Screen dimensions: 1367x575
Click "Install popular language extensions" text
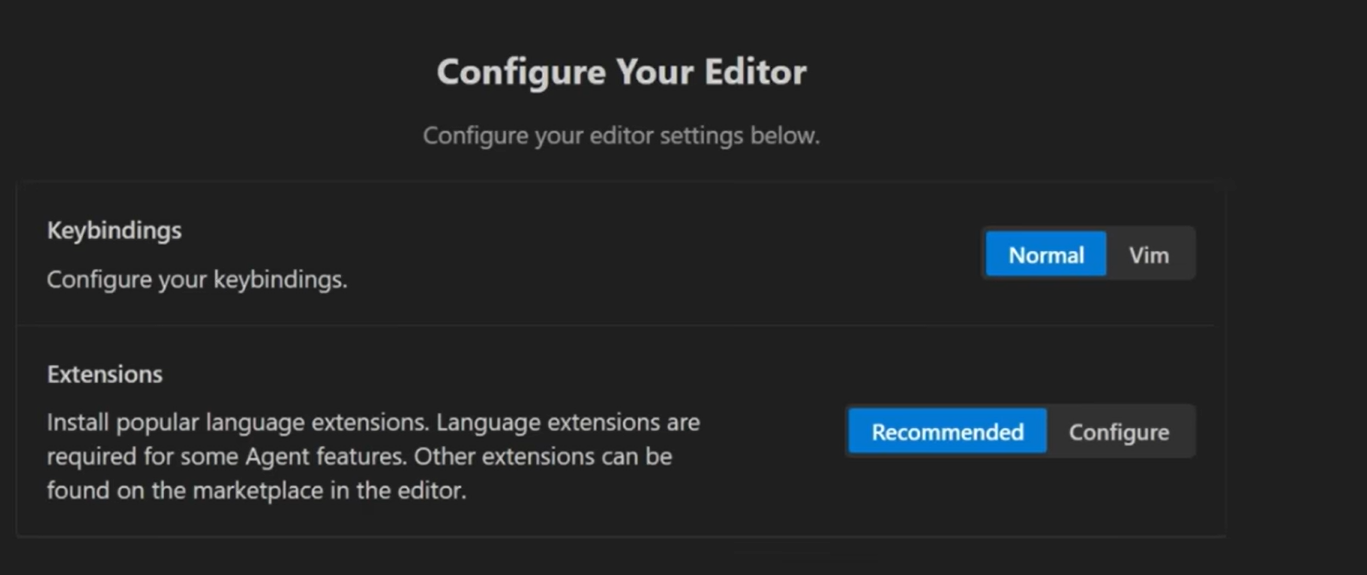point(238,422)
